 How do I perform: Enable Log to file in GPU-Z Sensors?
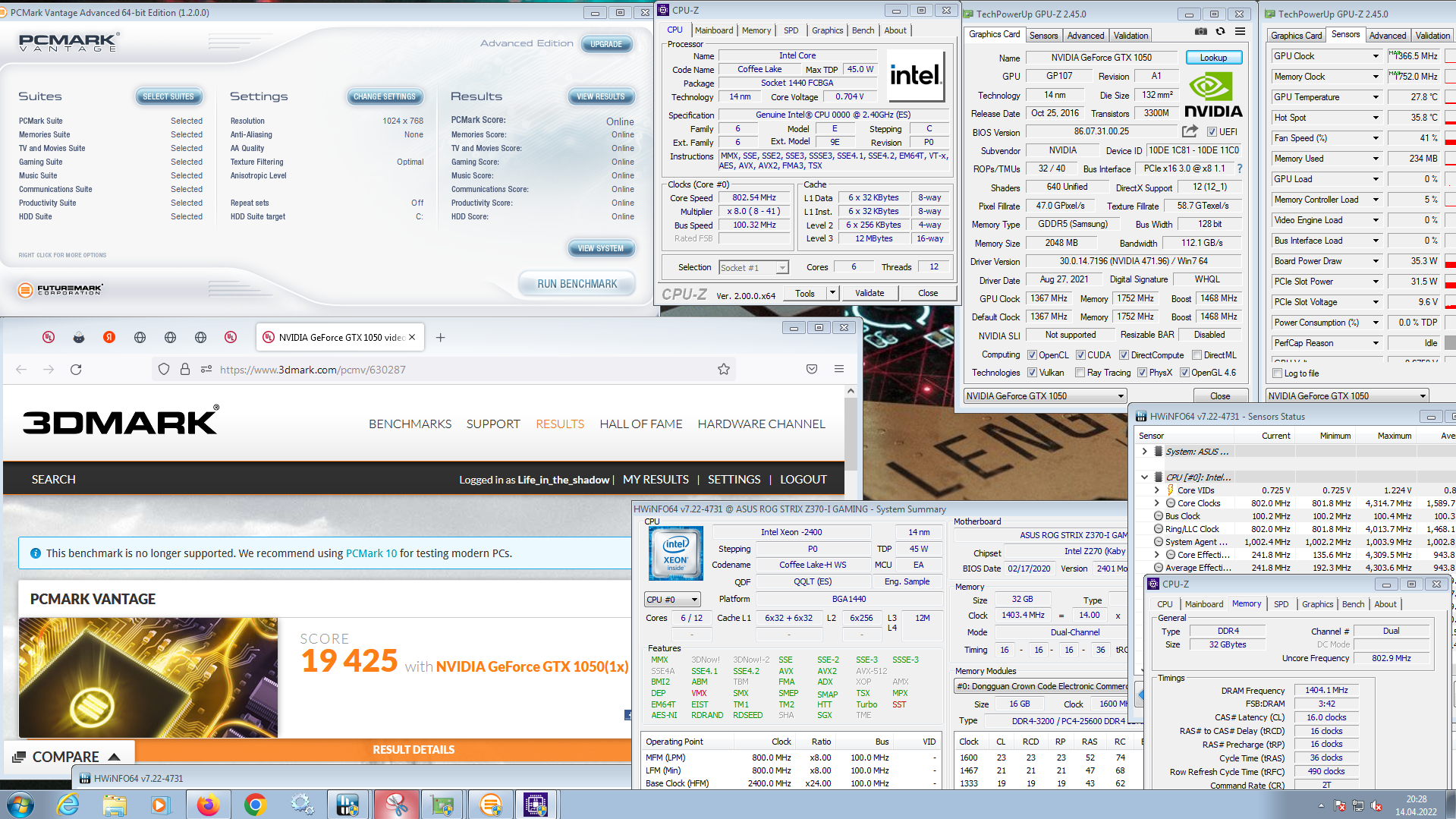[x=1277, y=373]
